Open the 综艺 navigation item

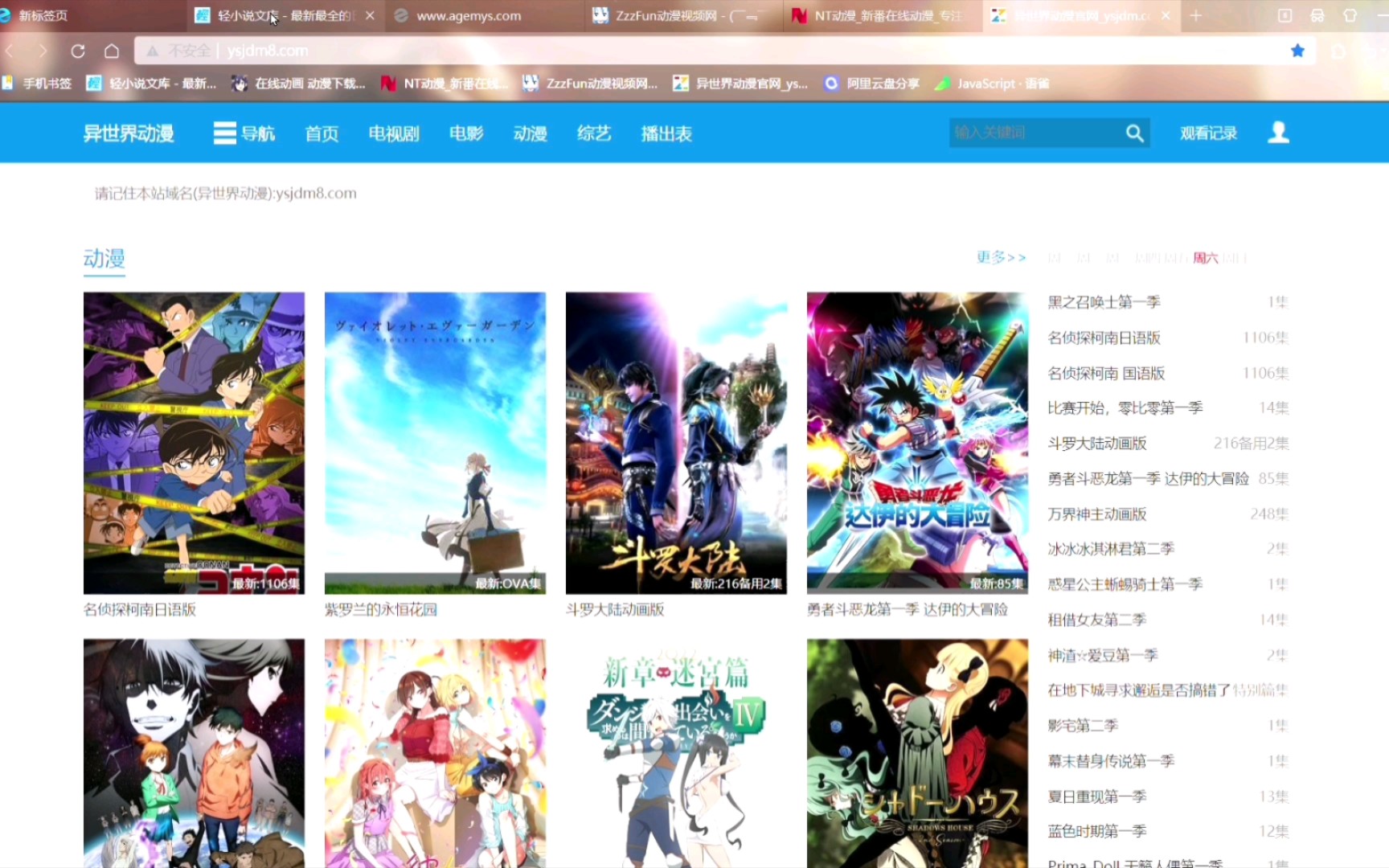[x=594, y=133]
